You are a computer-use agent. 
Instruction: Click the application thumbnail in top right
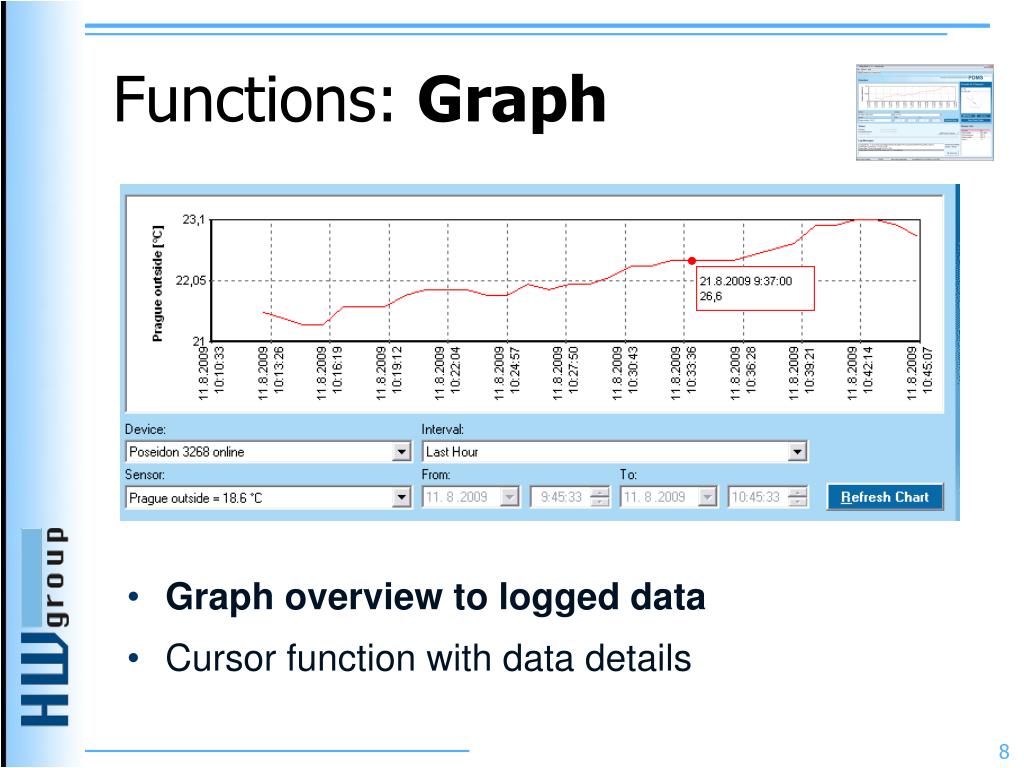tap(924, 112)
